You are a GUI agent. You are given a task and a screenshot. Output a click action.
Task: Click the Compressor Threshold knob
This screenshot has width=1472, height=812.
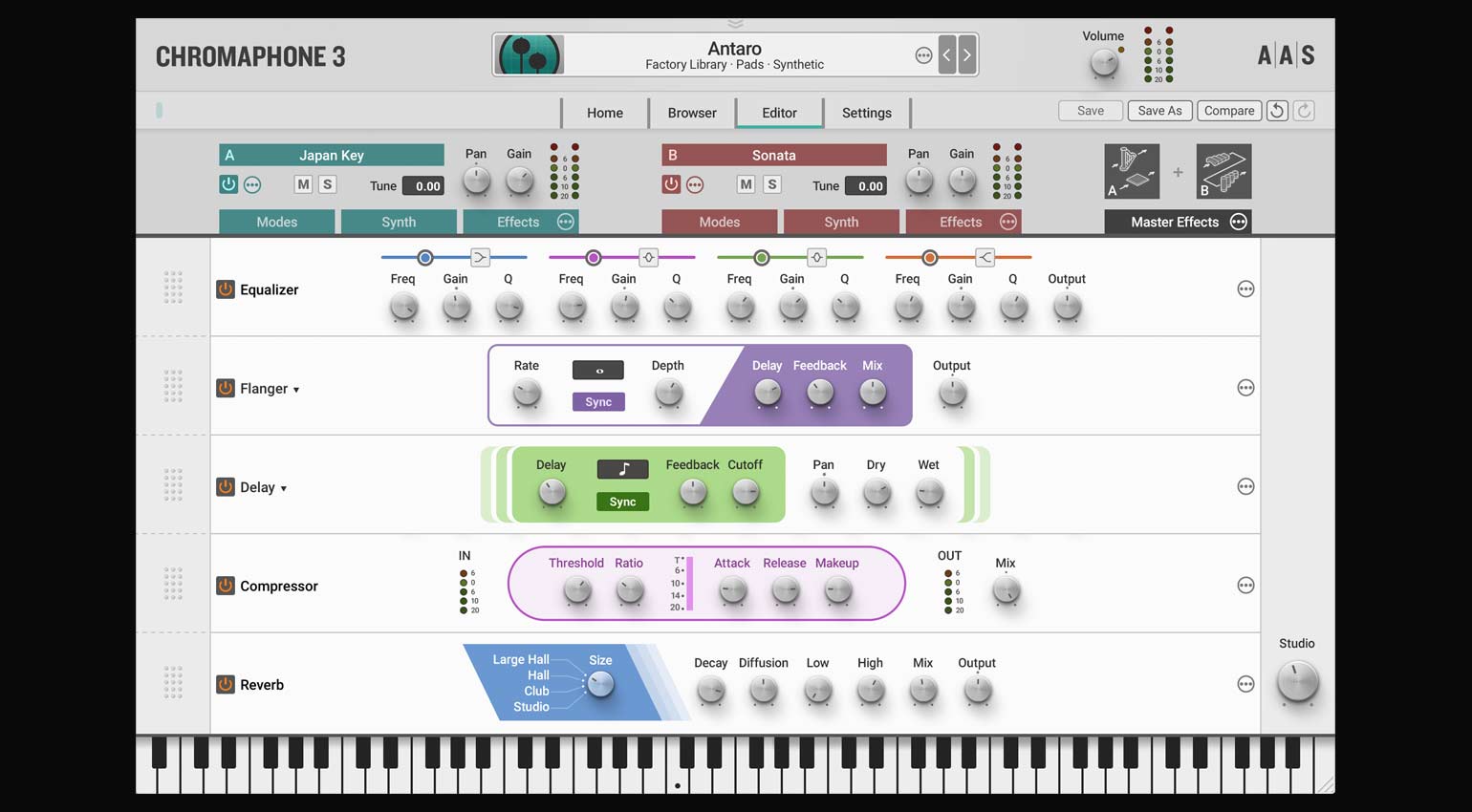[577, 591]
